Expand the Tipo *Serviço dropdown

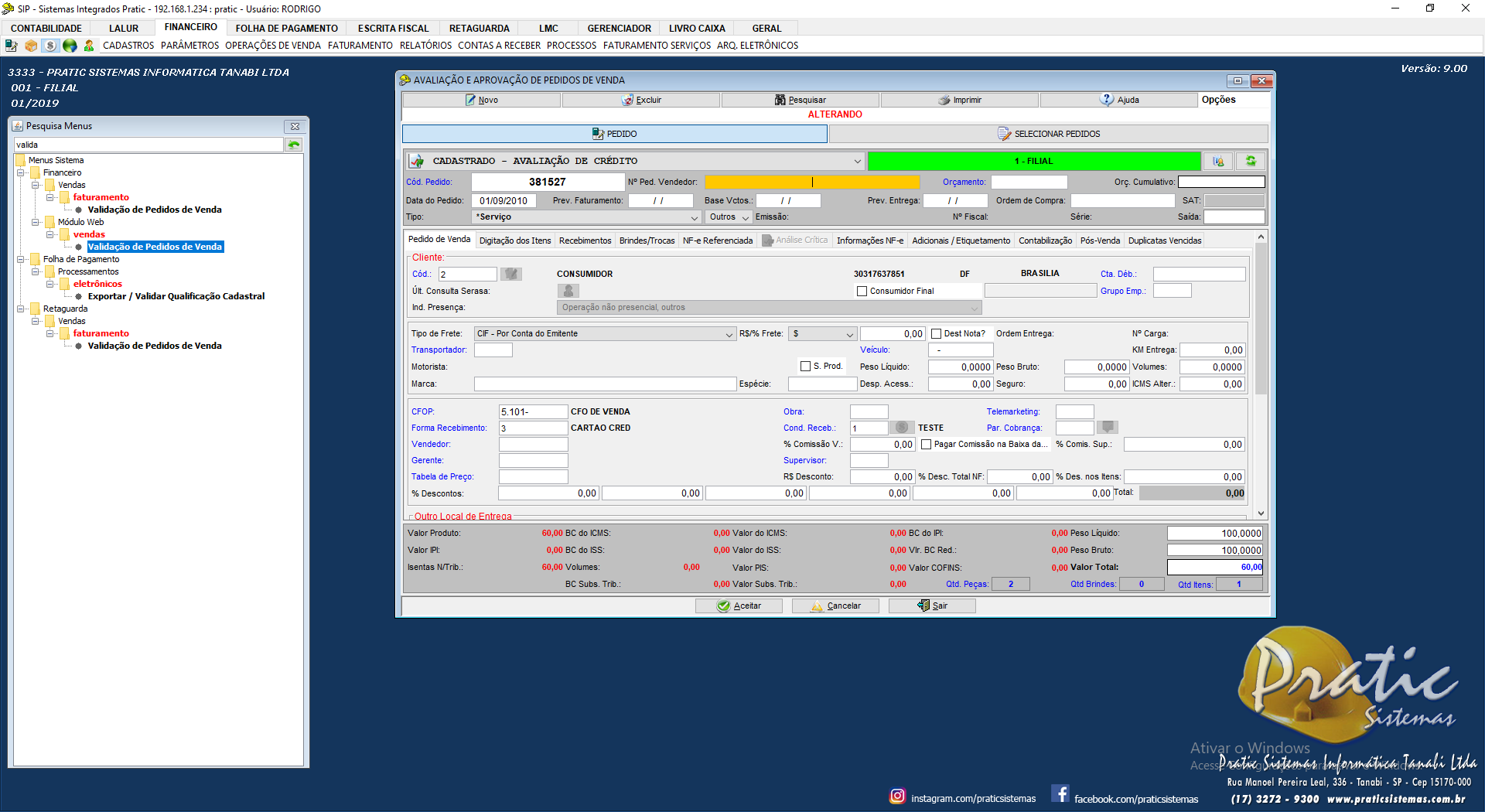(x=694, y=217)
